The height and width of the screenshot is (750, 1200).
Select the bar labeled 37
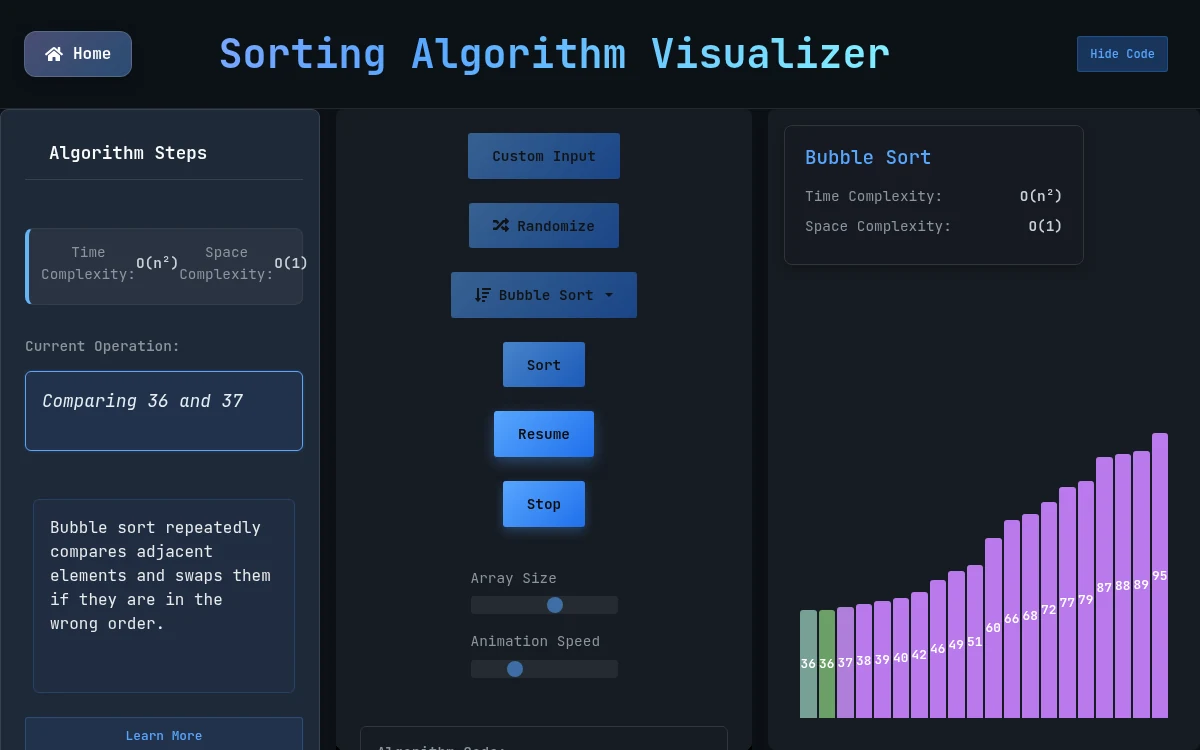[x=845, y=662]
